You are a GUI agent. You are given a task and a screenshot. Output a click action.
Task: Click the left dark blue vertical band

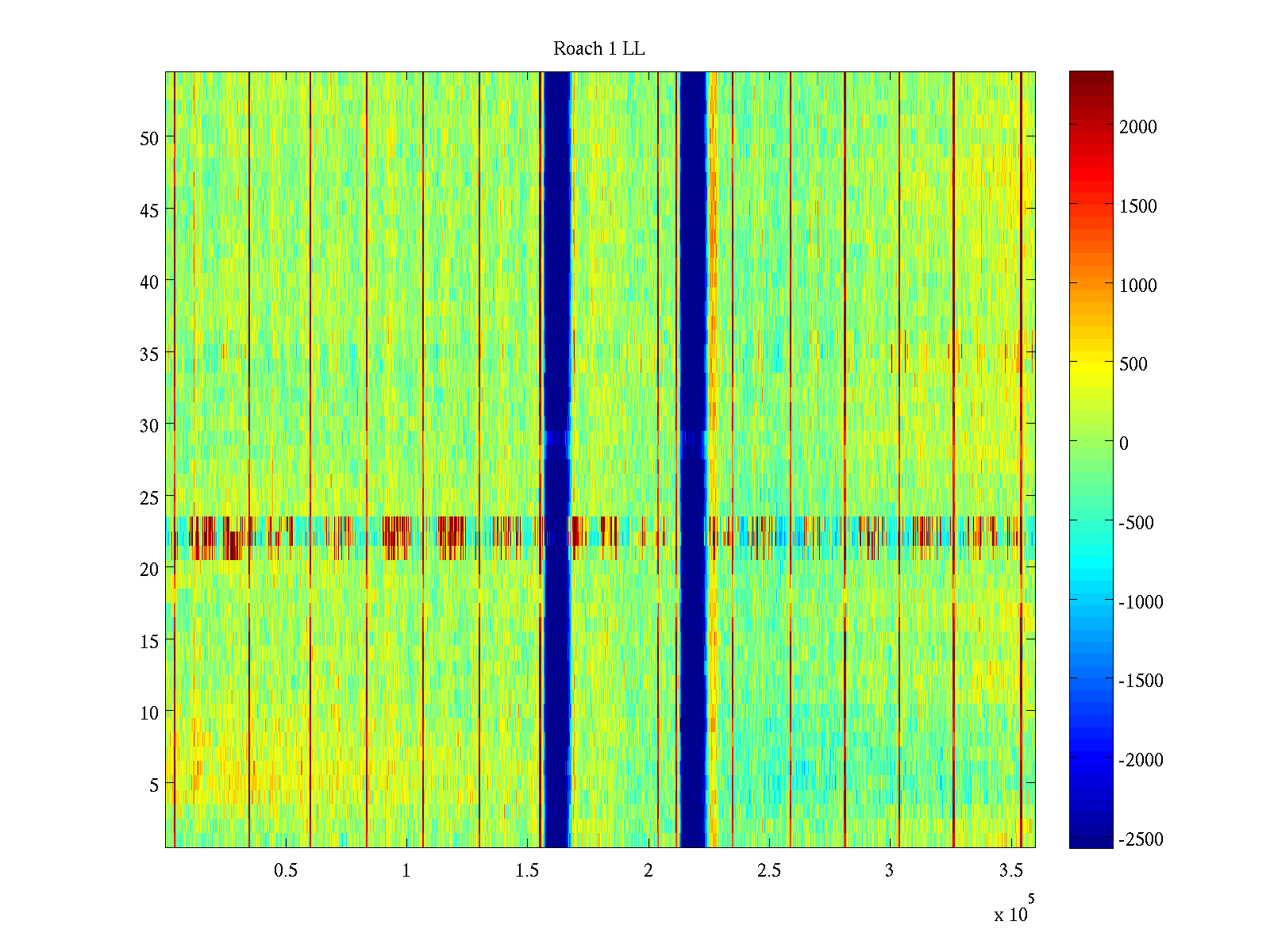[556, 317]
